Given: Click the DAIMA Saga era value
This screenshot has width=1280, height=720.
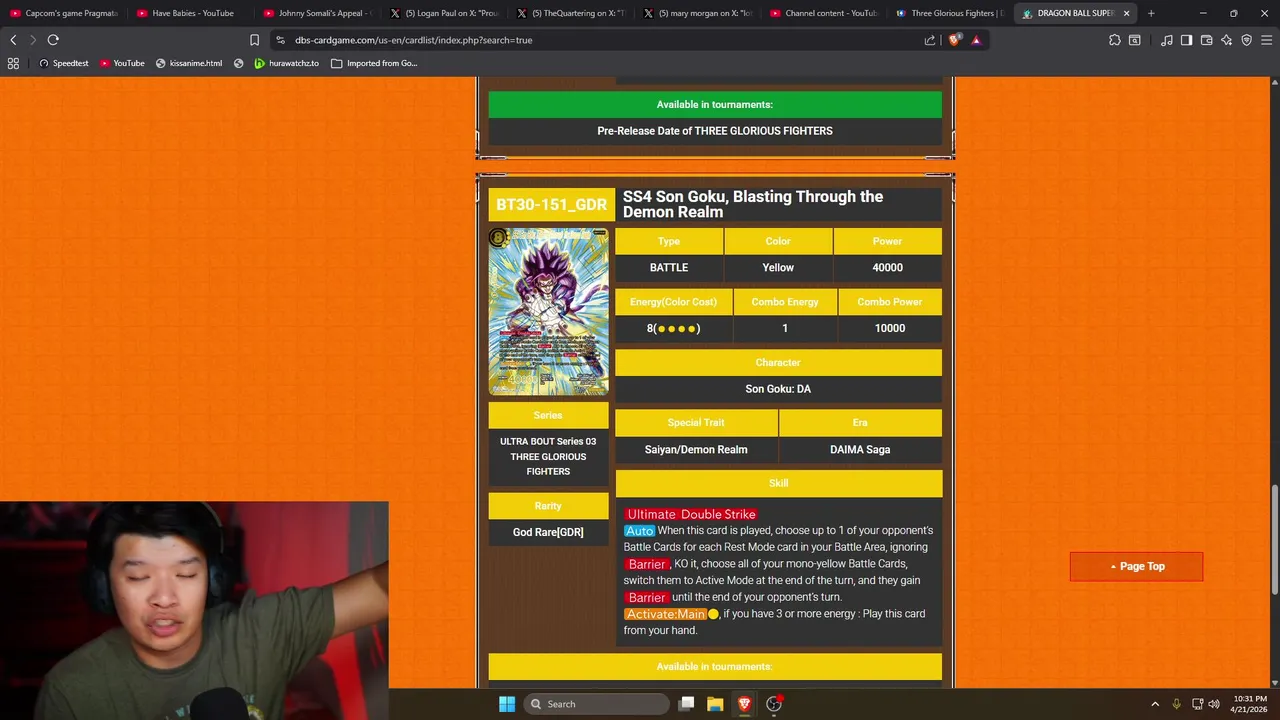Looking at the screenshot, I should [859, 449].
